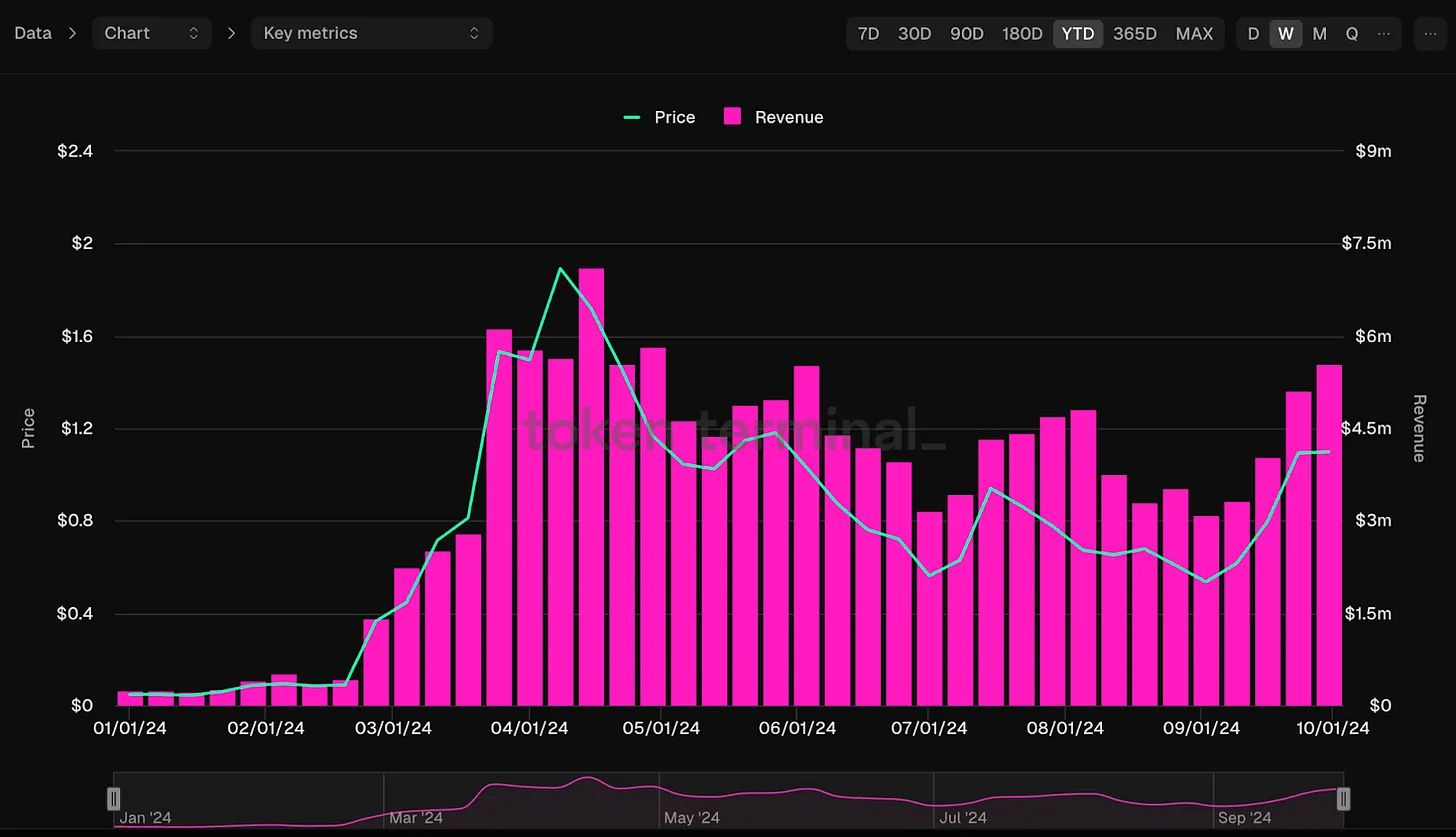Select the 7D time range
The image size is (1456, 837).
pos(868,33)
